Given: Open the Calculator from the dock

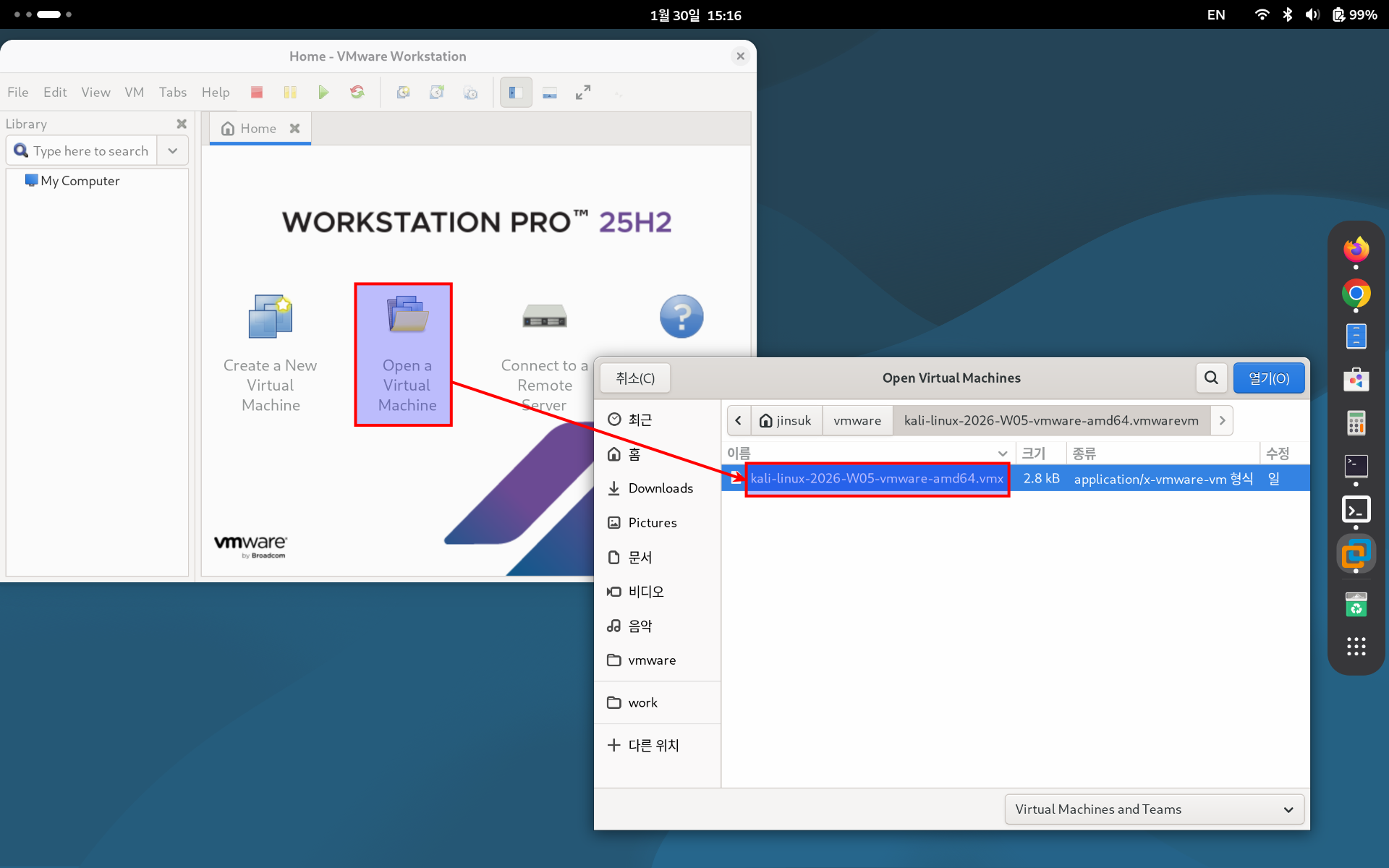Looking at the screenshot, I should pyautogui.click(x=1356, y=422).
